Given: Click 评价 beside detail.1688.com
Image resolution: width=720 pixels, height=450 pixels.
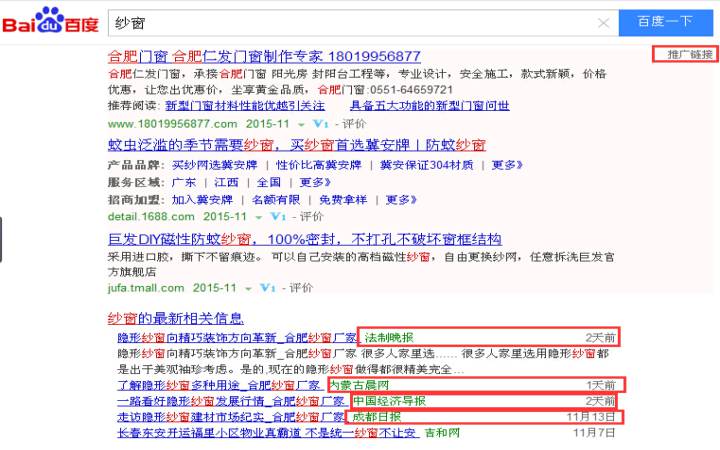Looking at the screenshot, I should [312, 216].
